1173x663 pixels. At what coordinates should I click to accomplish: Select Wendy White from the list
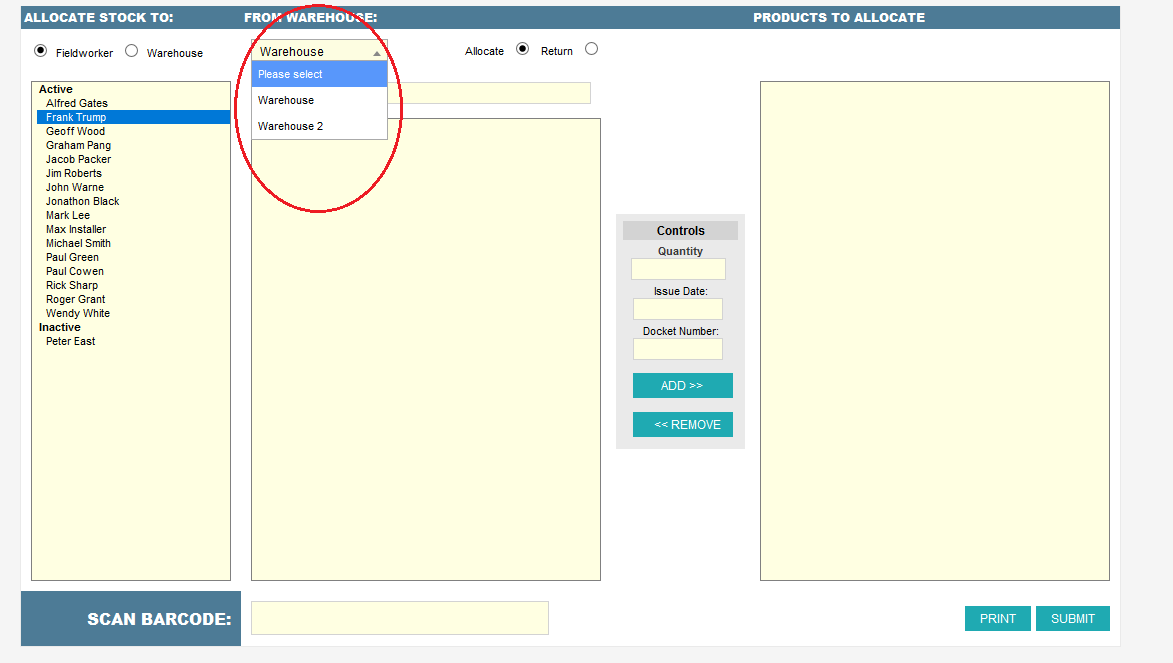click(78, 313)
